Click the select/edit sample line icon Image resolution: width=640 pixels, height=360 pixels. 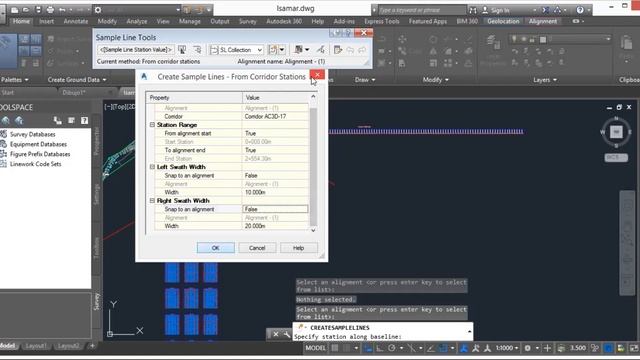pyautogui.click(x=299, y=49)
